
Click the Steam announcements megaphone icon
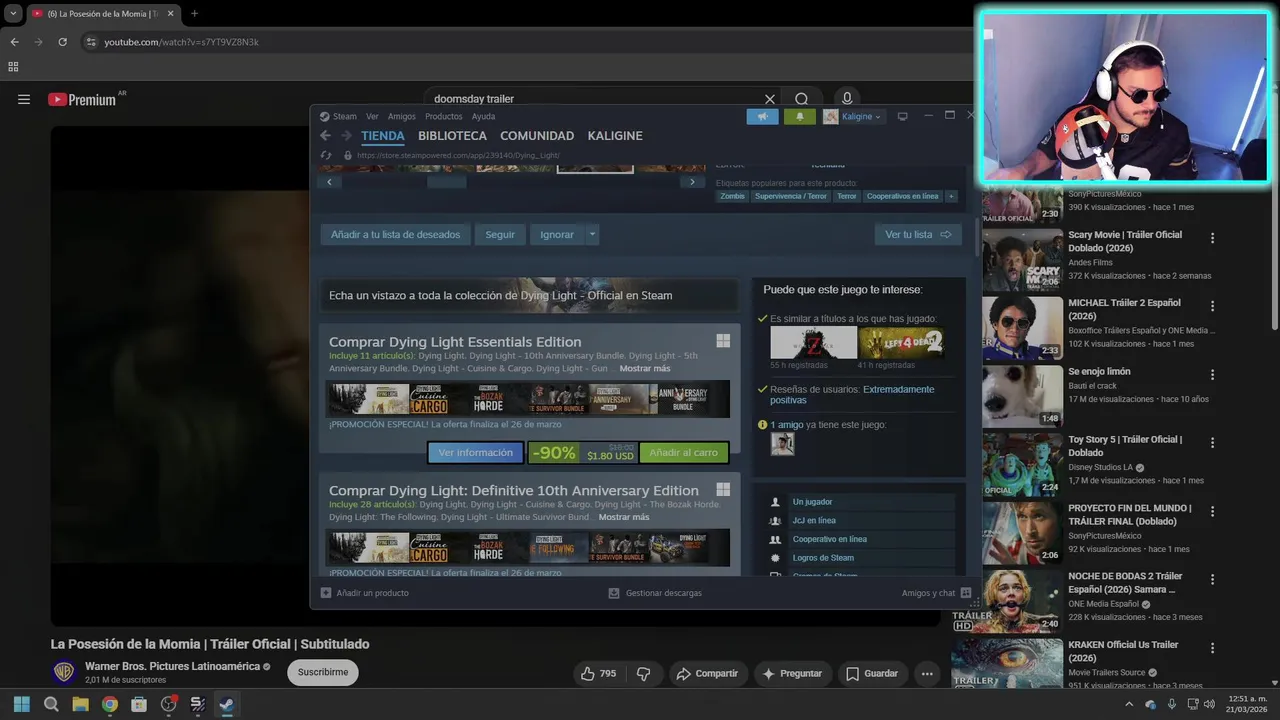pos(762,116)
